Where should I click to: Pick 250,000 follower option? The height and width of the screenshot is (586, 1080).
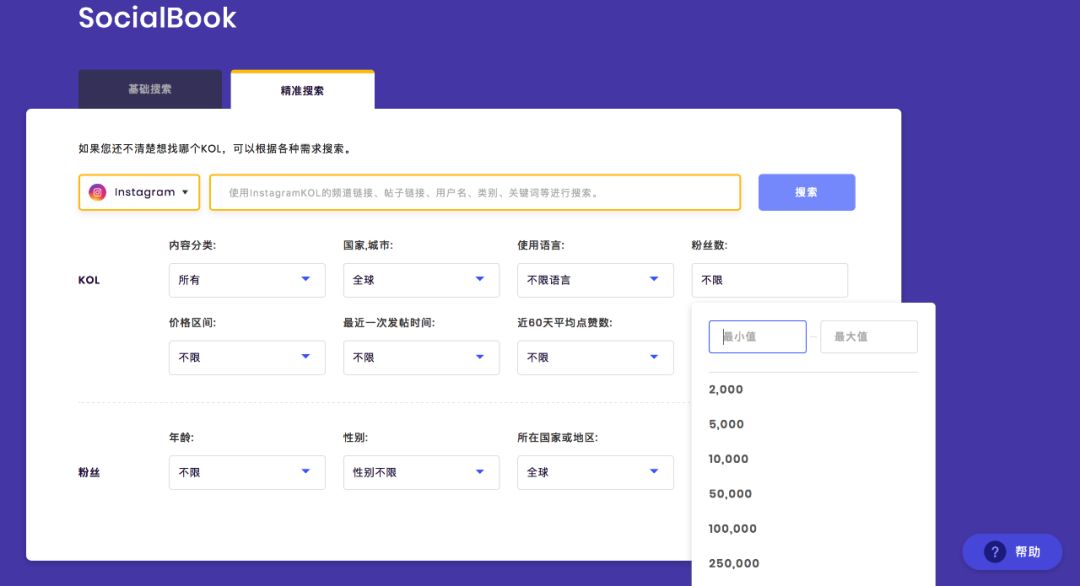(734, 563)
